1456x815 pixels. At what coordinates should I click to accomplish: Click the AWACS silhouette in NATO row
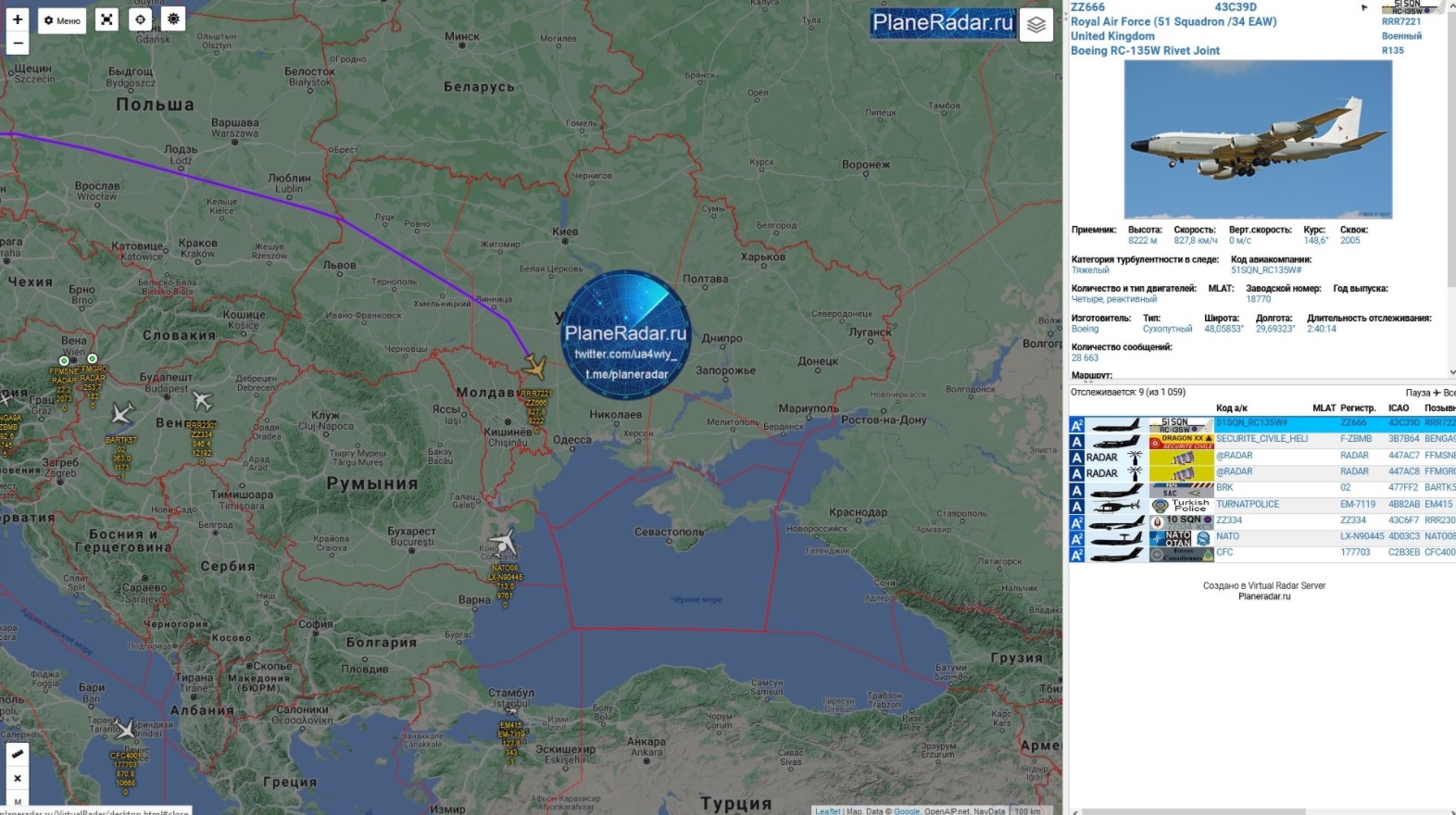coord(1117,538)
